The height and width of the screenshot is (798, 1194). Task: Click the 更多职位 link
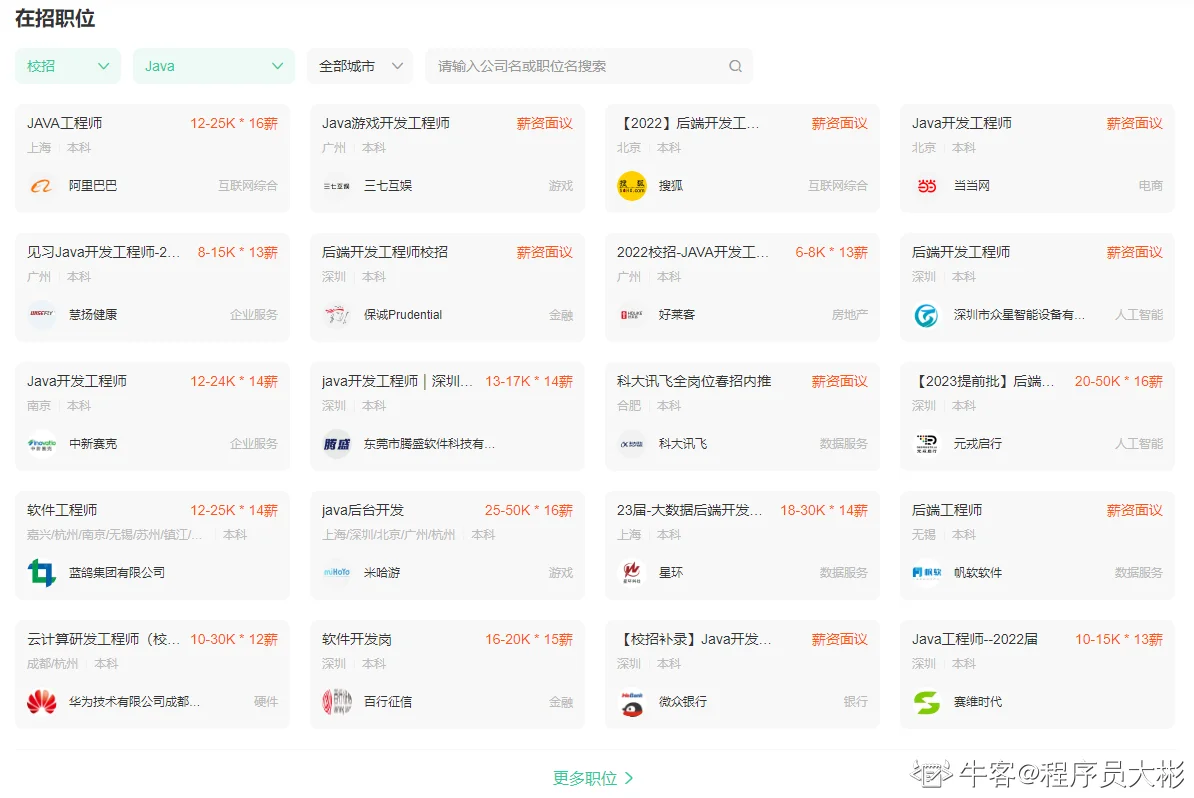click(592, 778)
